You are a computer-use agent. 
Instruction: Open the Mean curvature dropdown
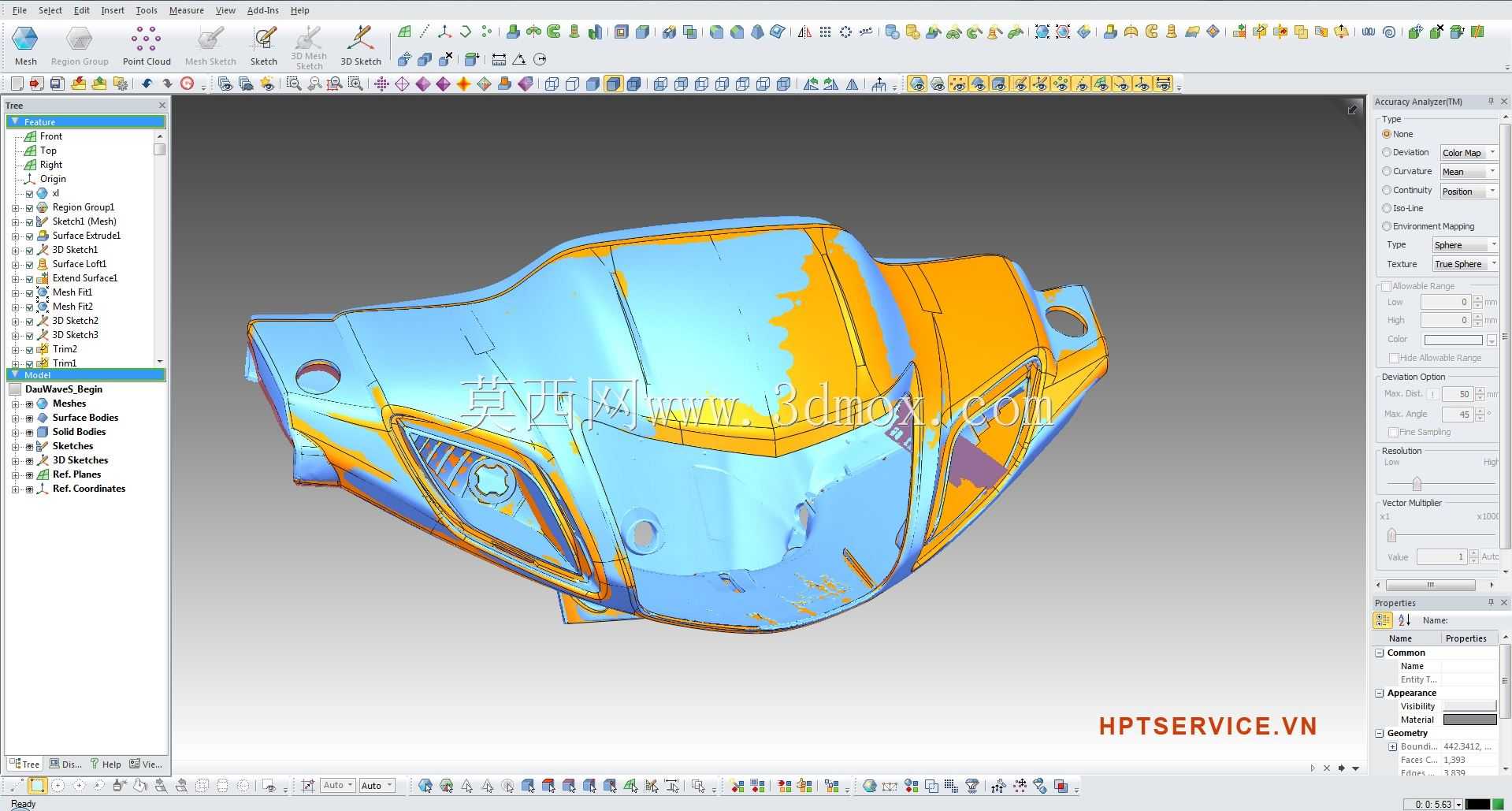tap(1468, 172)
